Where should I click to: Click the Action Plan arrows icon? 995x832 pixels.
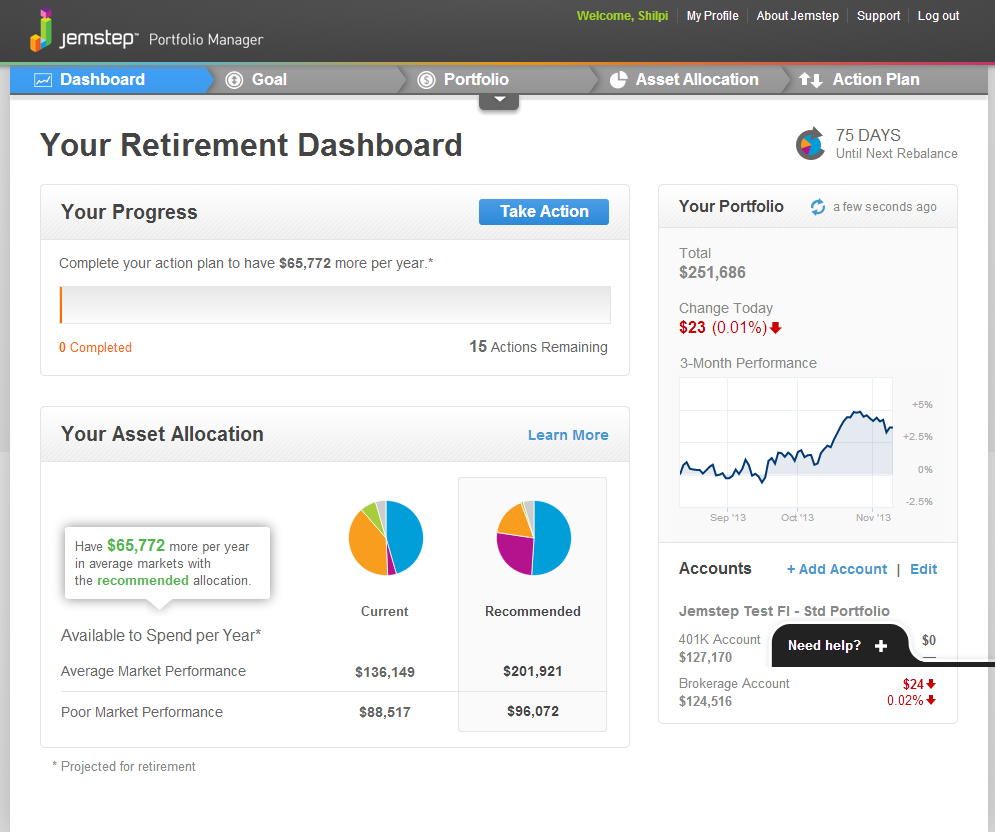[812, 78]
